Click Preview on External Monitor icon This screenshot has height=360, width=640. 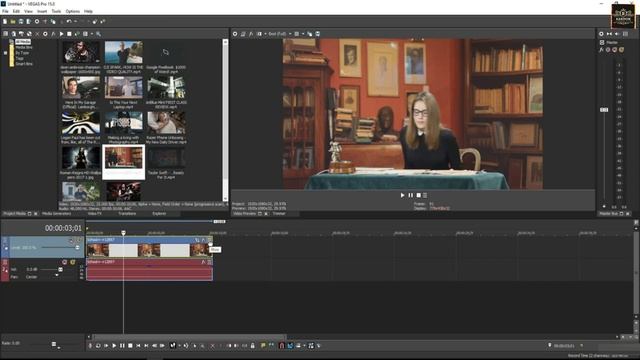click(x=243, y=34)
